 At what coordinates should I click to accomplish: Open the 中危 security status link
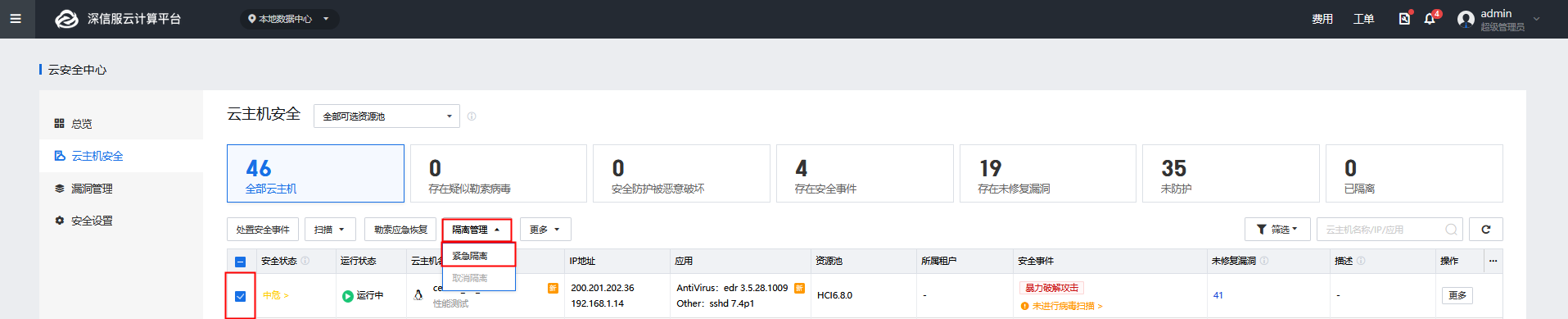[x=275, y=295]
